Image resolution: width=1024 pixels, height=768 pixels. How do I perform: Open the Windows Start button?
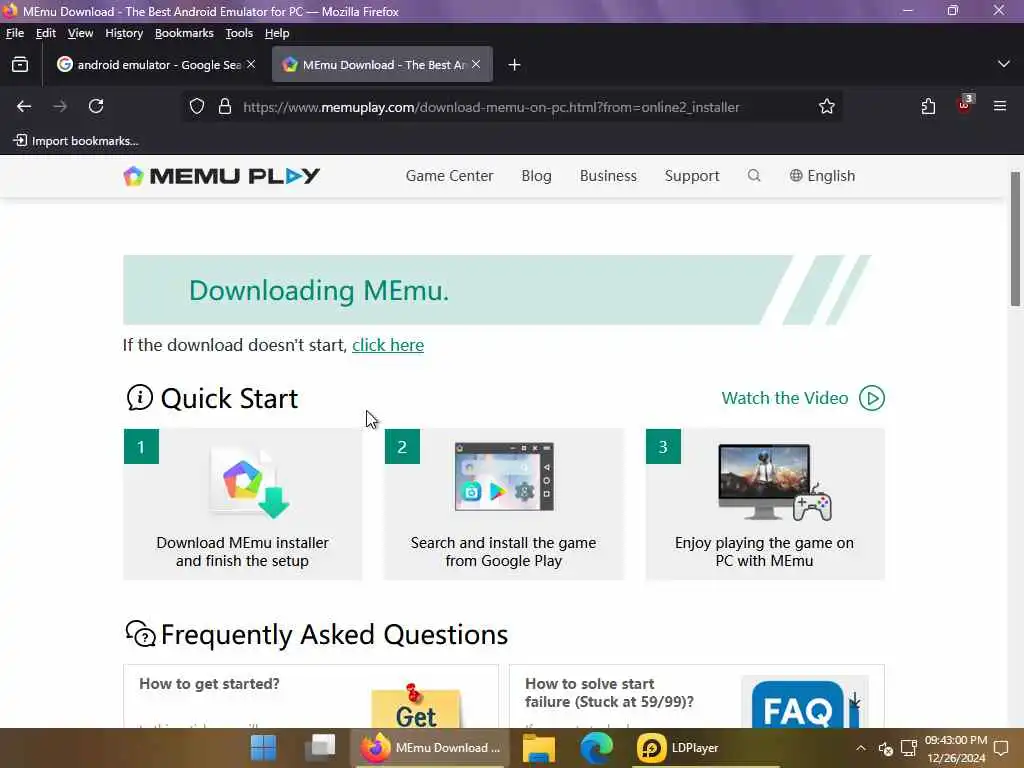point(263,748)
